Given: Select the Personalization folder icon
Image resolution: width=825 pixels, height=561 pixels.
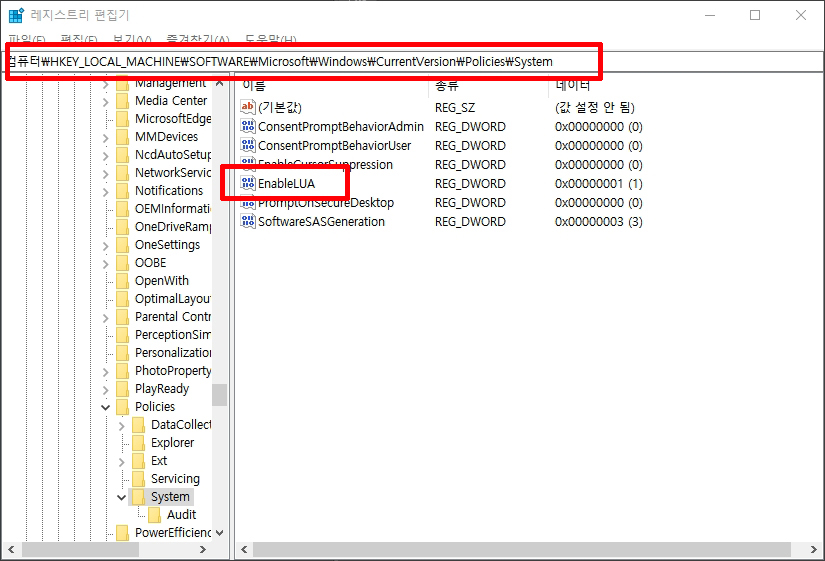Looking at the screenshot, I should (122, 353).
